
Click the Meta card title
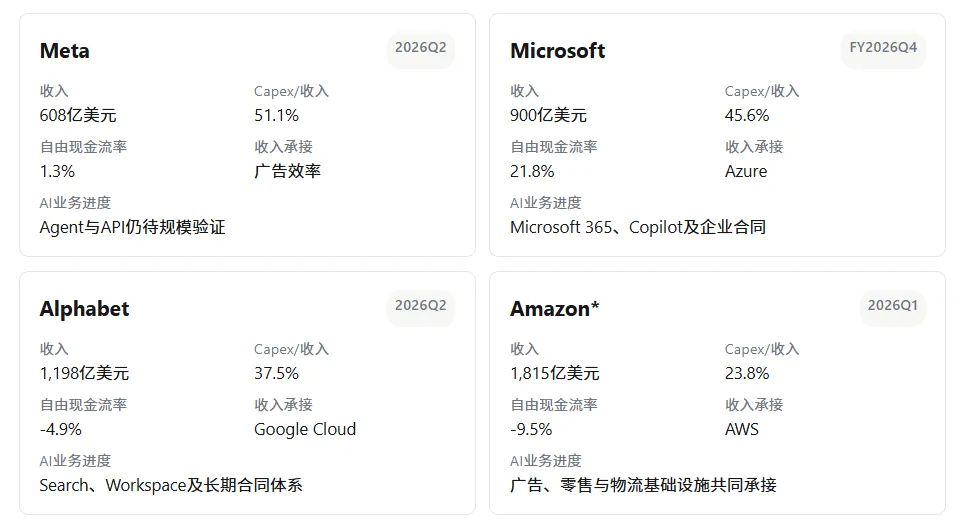[64, 51]
